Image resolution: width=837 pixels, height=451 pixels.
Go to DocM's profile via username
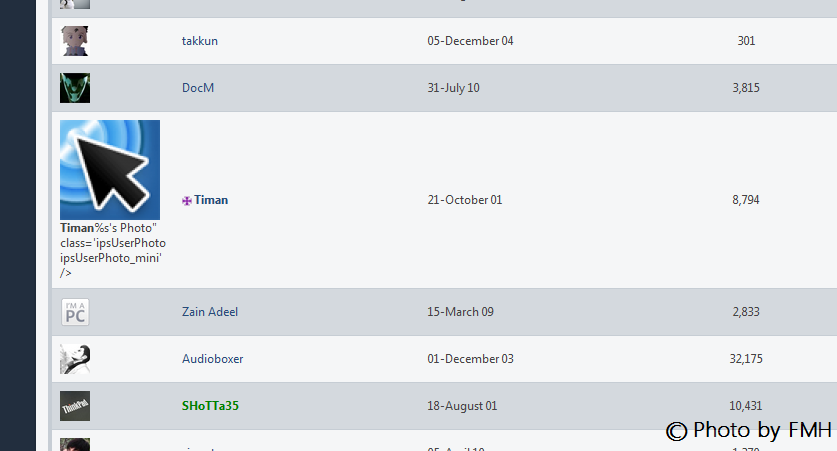click(x=198, y=88)
